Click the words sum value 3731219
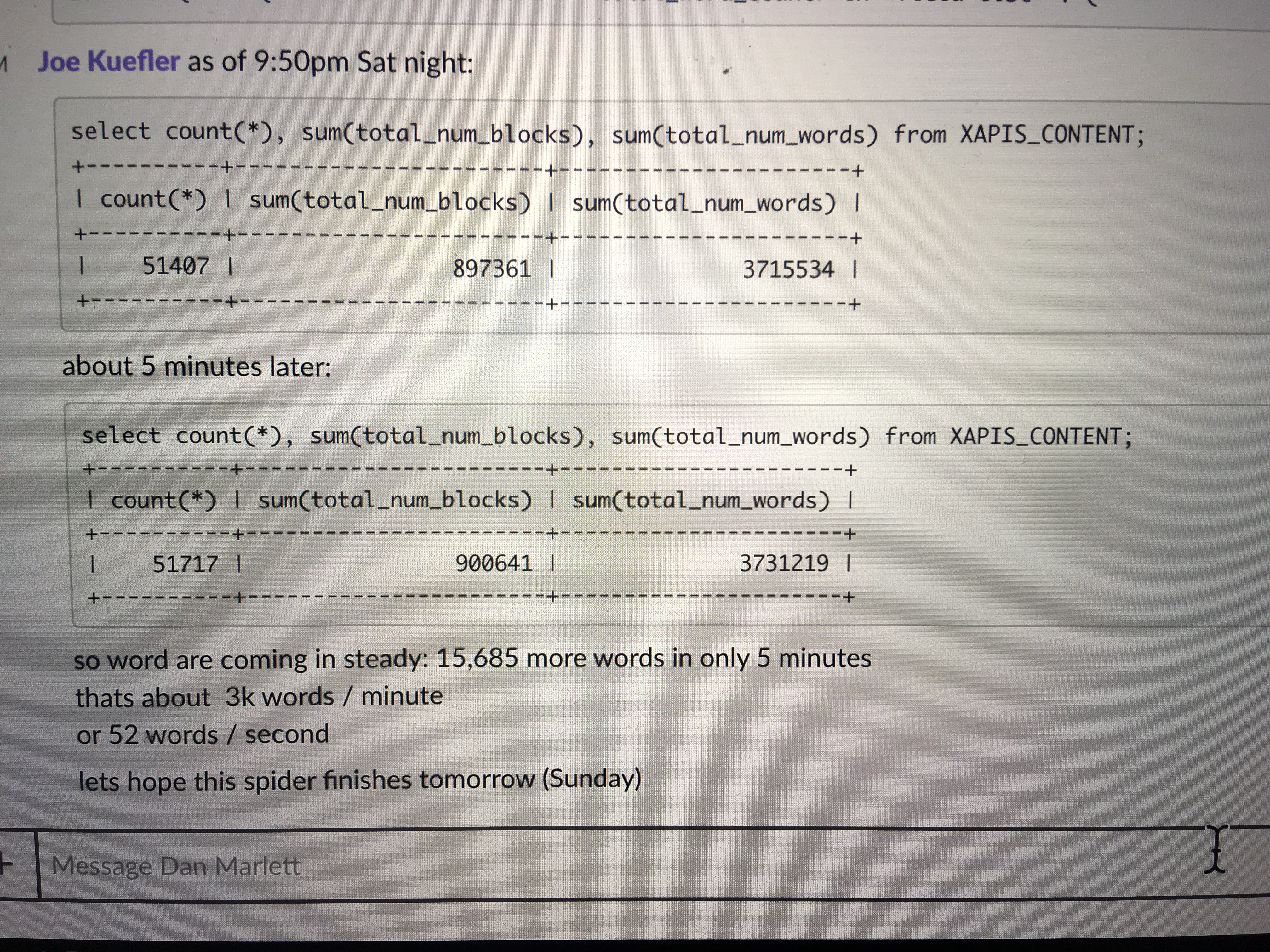Screen dimensions: 1270x952 point(784,563)
